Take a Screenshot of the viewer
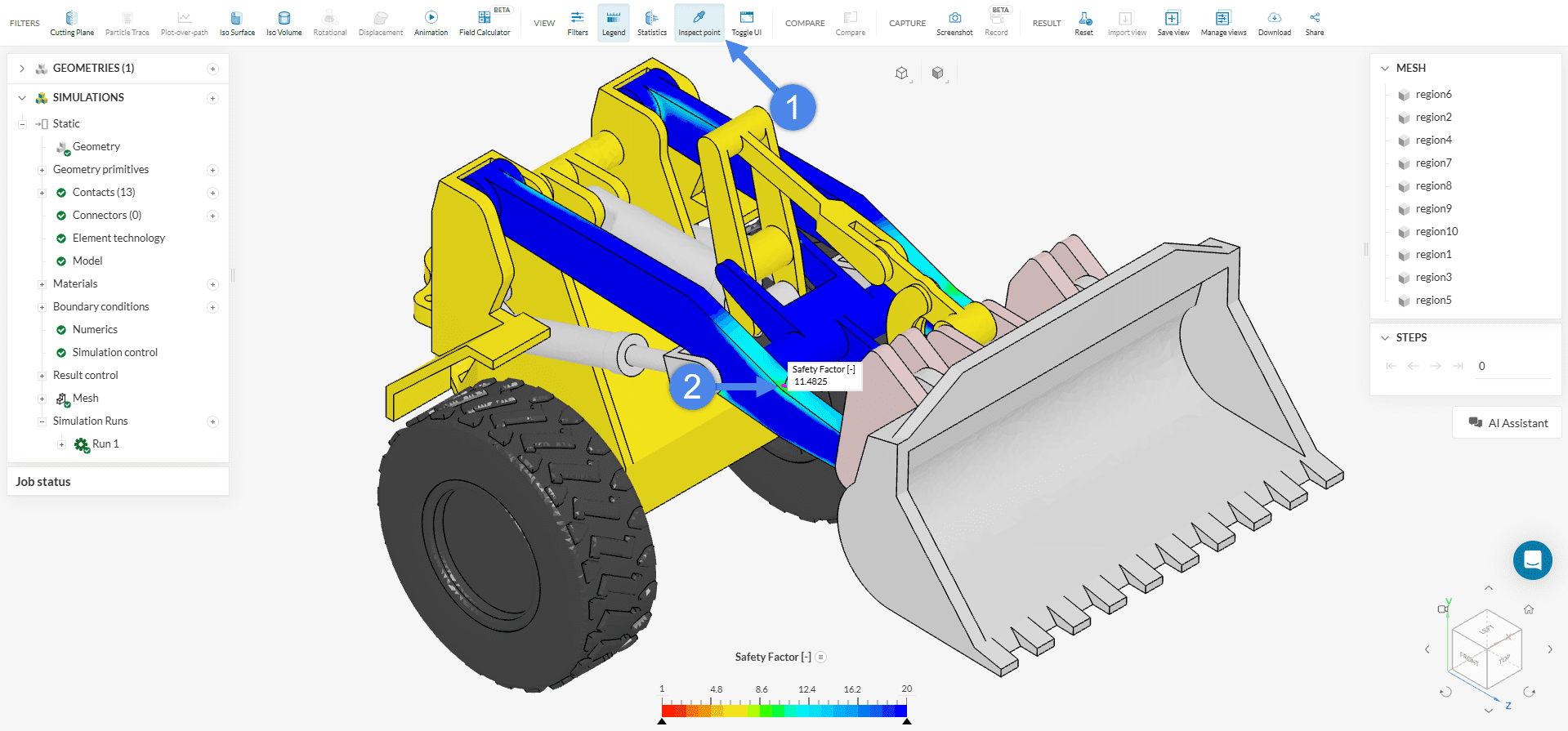The width and height of the screenshot is (1568, 731). click(x=954, y=23)
